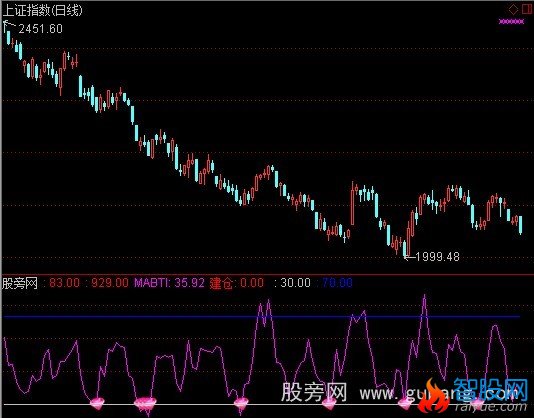Viewport: 534px width, 418px height.
Task: Select the MABTI: 35.92 readout
Action: (169, 283)
